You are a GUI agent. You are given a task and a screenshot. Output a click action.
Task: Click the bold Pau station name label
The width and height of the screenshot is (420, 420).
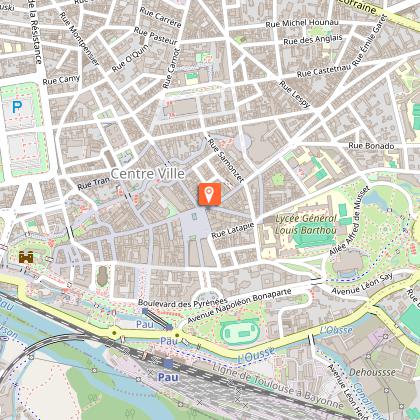click(x=168, y=377)
